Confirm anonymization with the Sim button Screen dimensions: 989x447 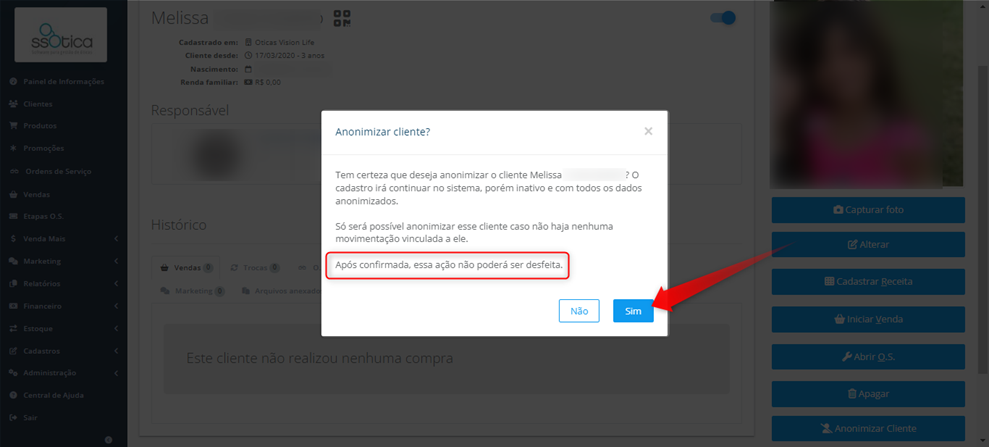point(633,311)
